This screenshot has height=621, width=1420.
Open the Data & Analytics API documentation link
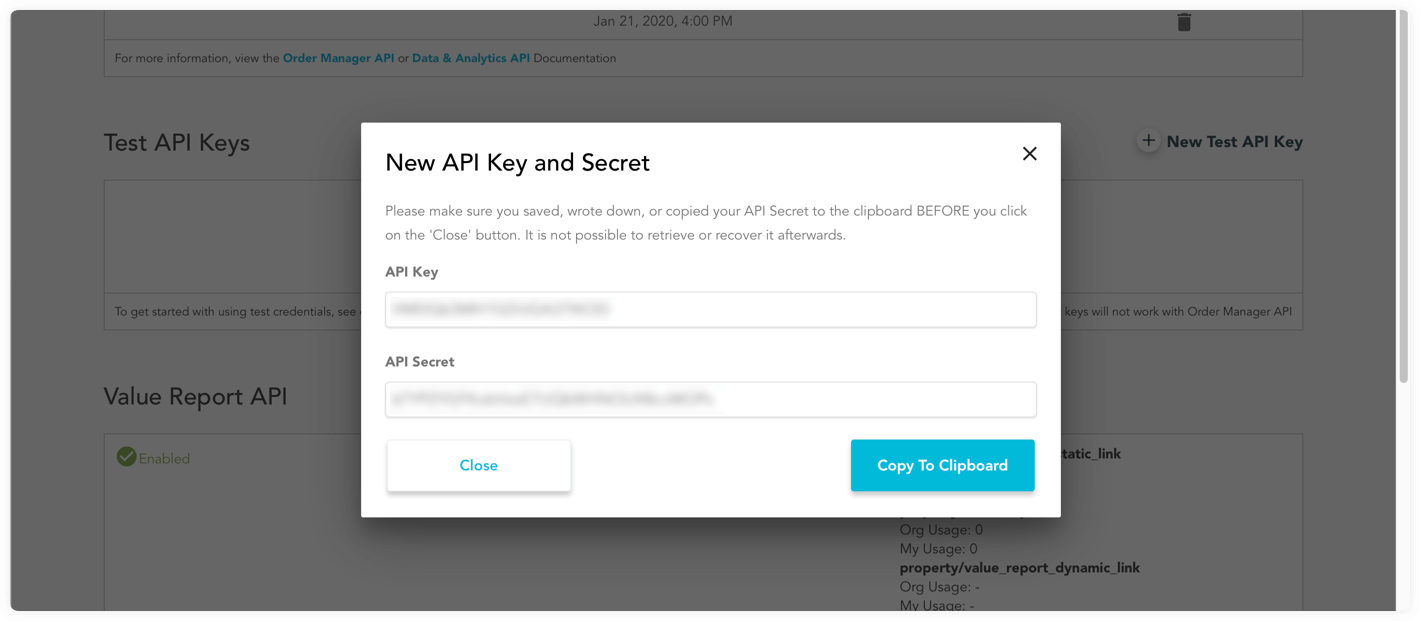[470, 58]
